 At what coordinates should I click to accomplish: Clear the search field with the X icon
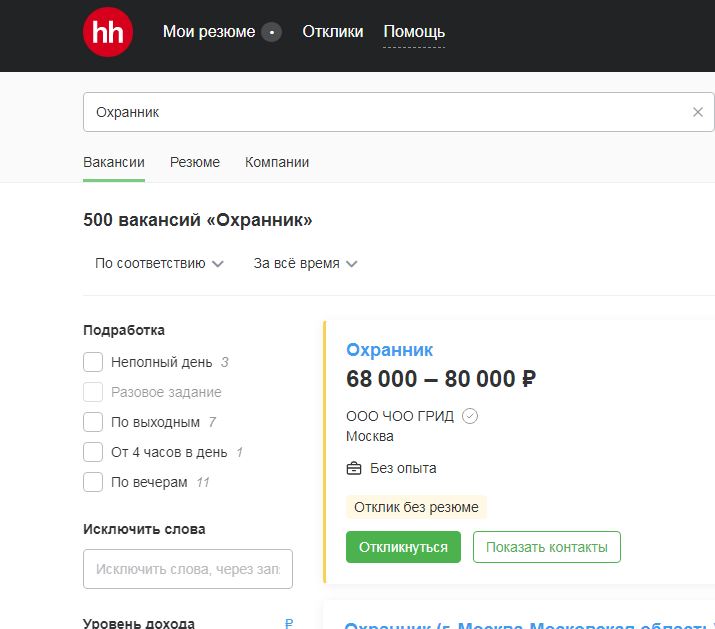(698, 112)
